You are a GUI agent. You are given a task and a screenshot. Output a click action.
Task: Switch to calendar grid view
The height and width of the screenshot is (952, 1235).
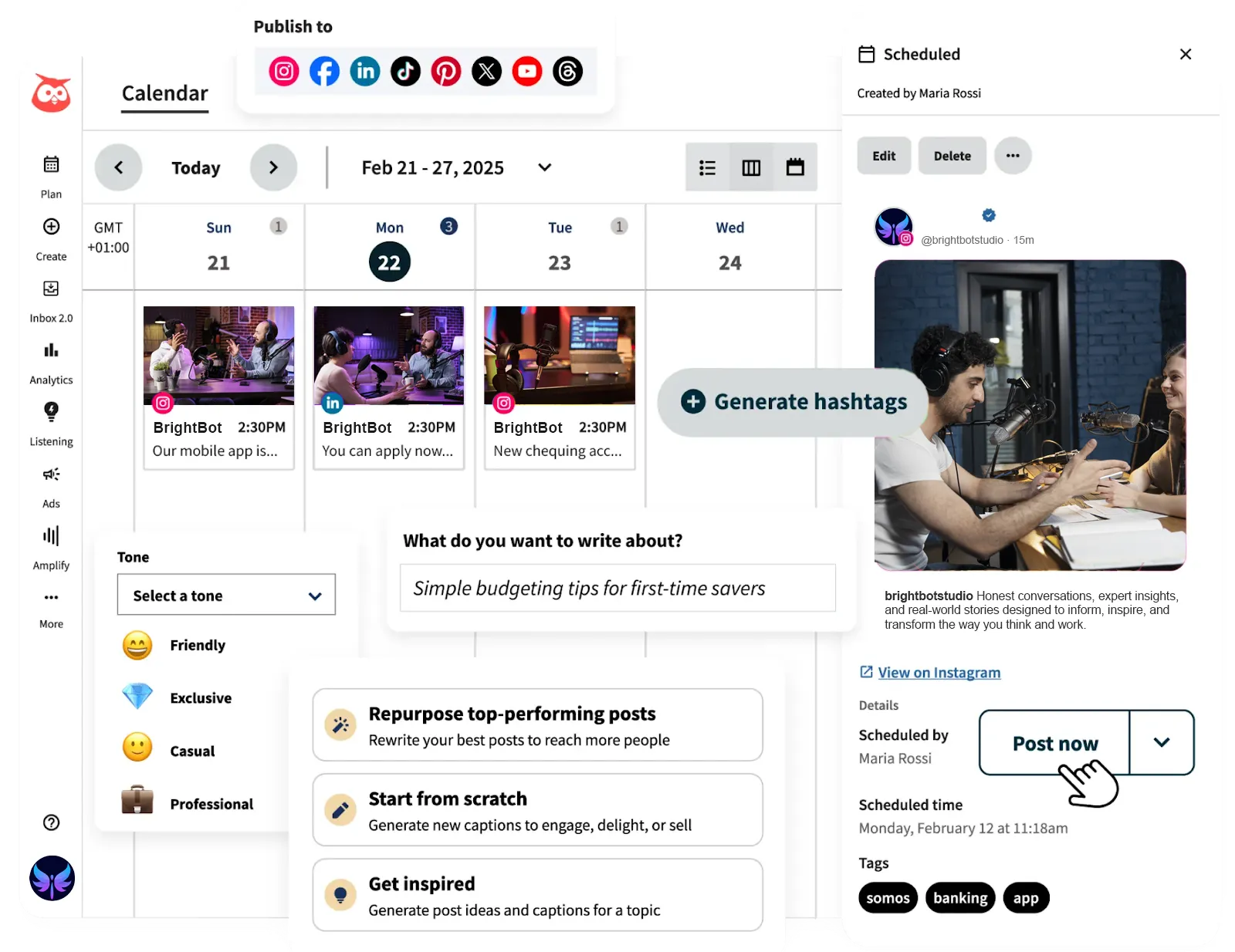coord(795,167)
